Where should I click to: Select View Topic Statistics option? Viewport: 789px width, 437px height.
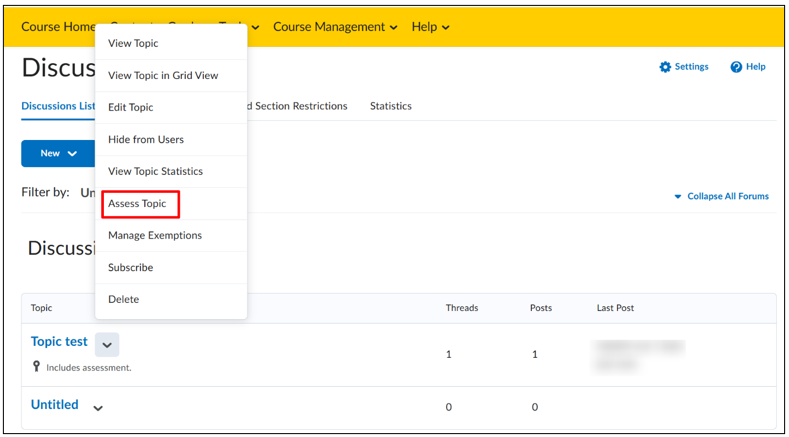click(x=155, y=171)
